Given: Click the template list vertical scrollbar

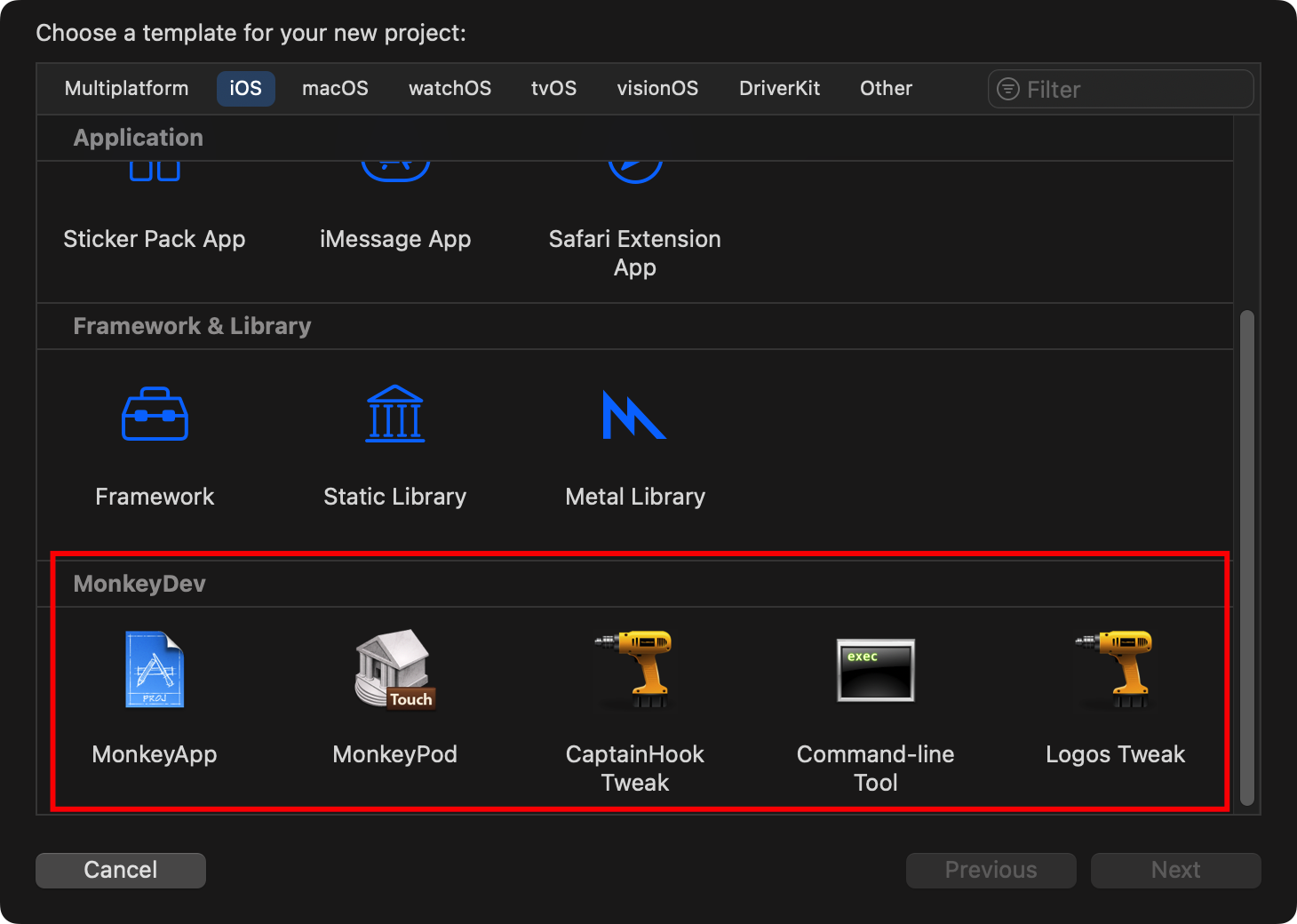Looking at the screenshot, I should [1247, 558].
